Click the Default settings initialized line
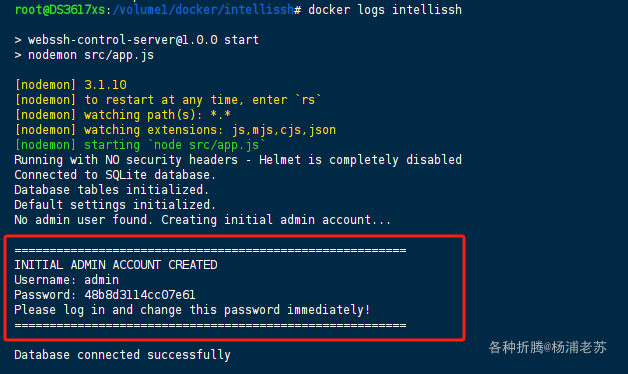This screenshot has width=628, height=374. 115,205
